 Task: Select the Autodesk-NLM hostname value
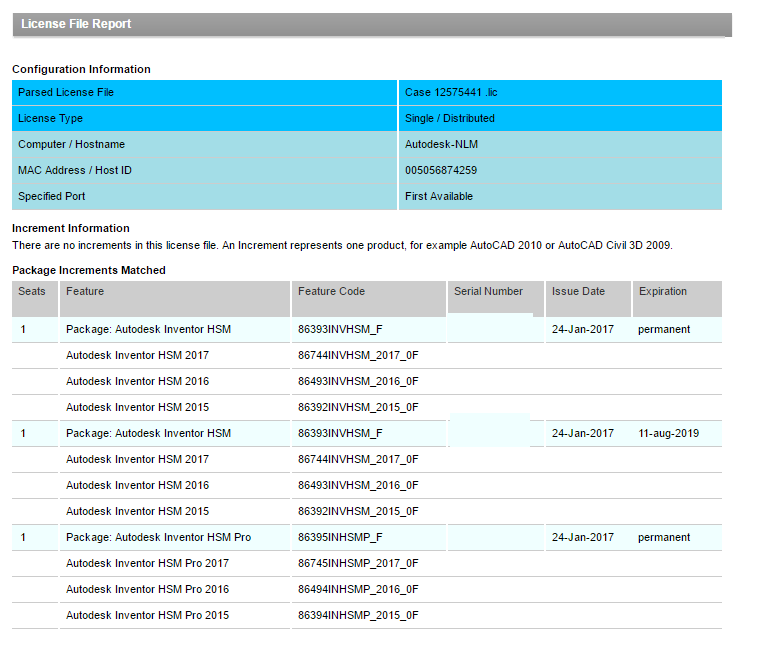pos(441,144)
